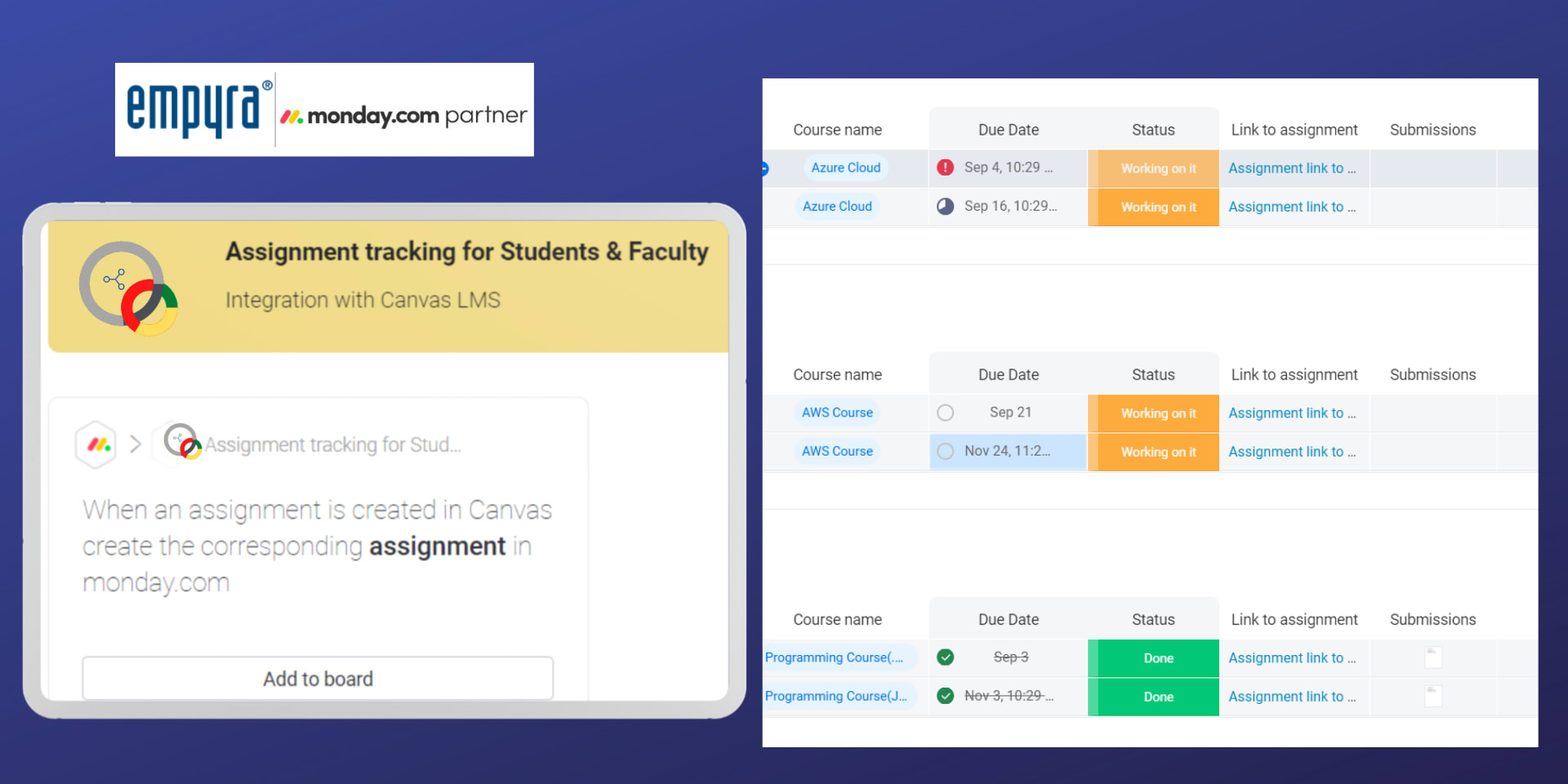
Task: Open assignment link in Sep 3 Programming row
Action: 1292,658
